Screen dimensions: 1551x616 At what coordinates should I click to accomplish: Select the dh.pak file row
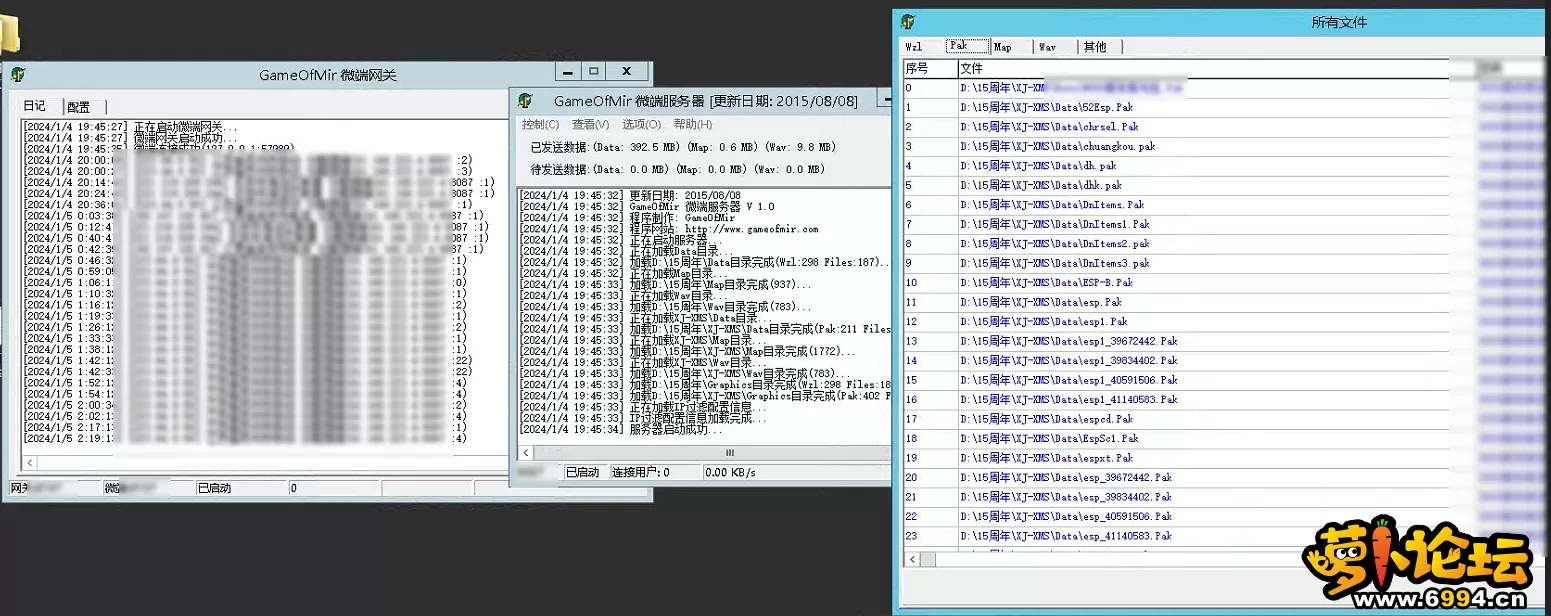(x=1175, y=166)
